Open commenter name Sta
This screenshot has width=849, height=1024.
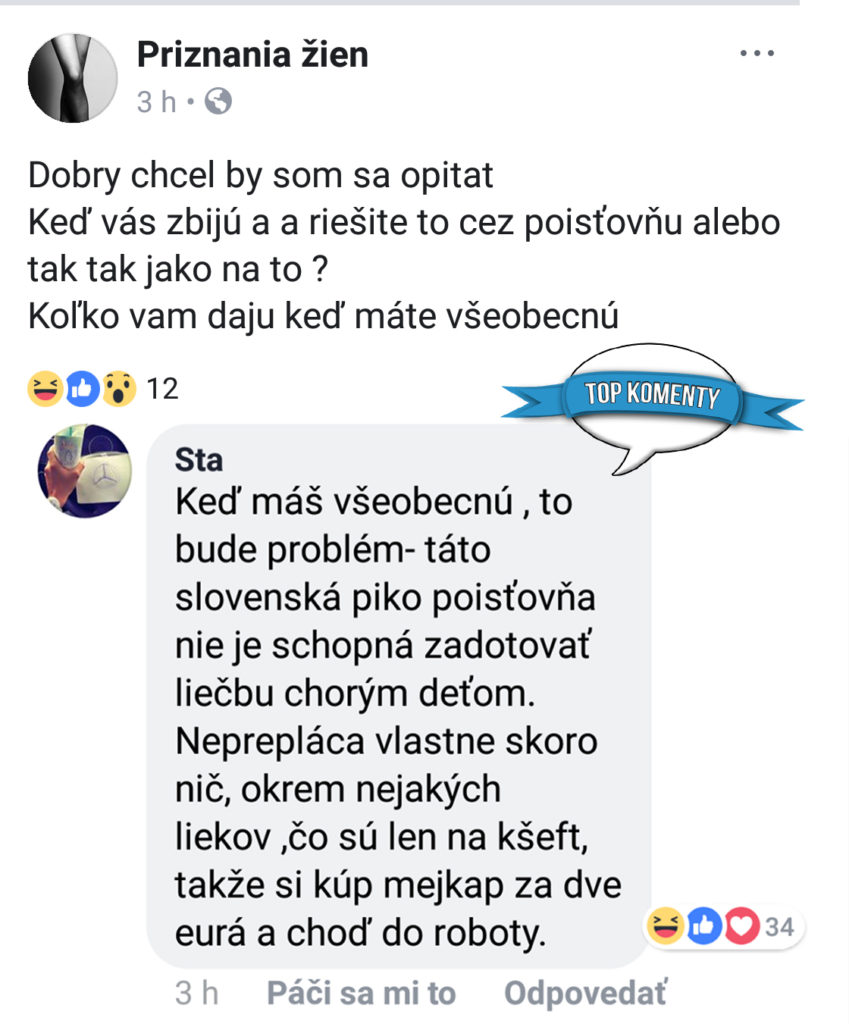tap(199, 460)
